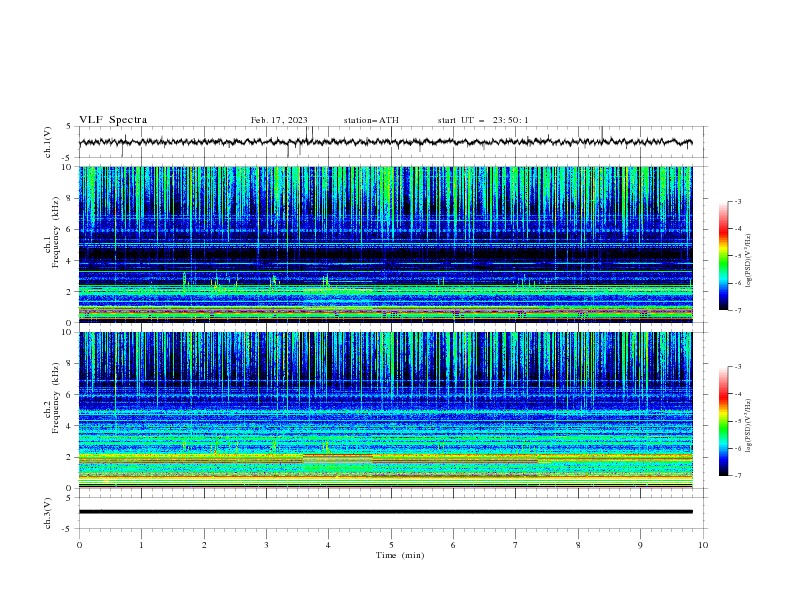Click the lower PSD color scale bar

[723, 421]
